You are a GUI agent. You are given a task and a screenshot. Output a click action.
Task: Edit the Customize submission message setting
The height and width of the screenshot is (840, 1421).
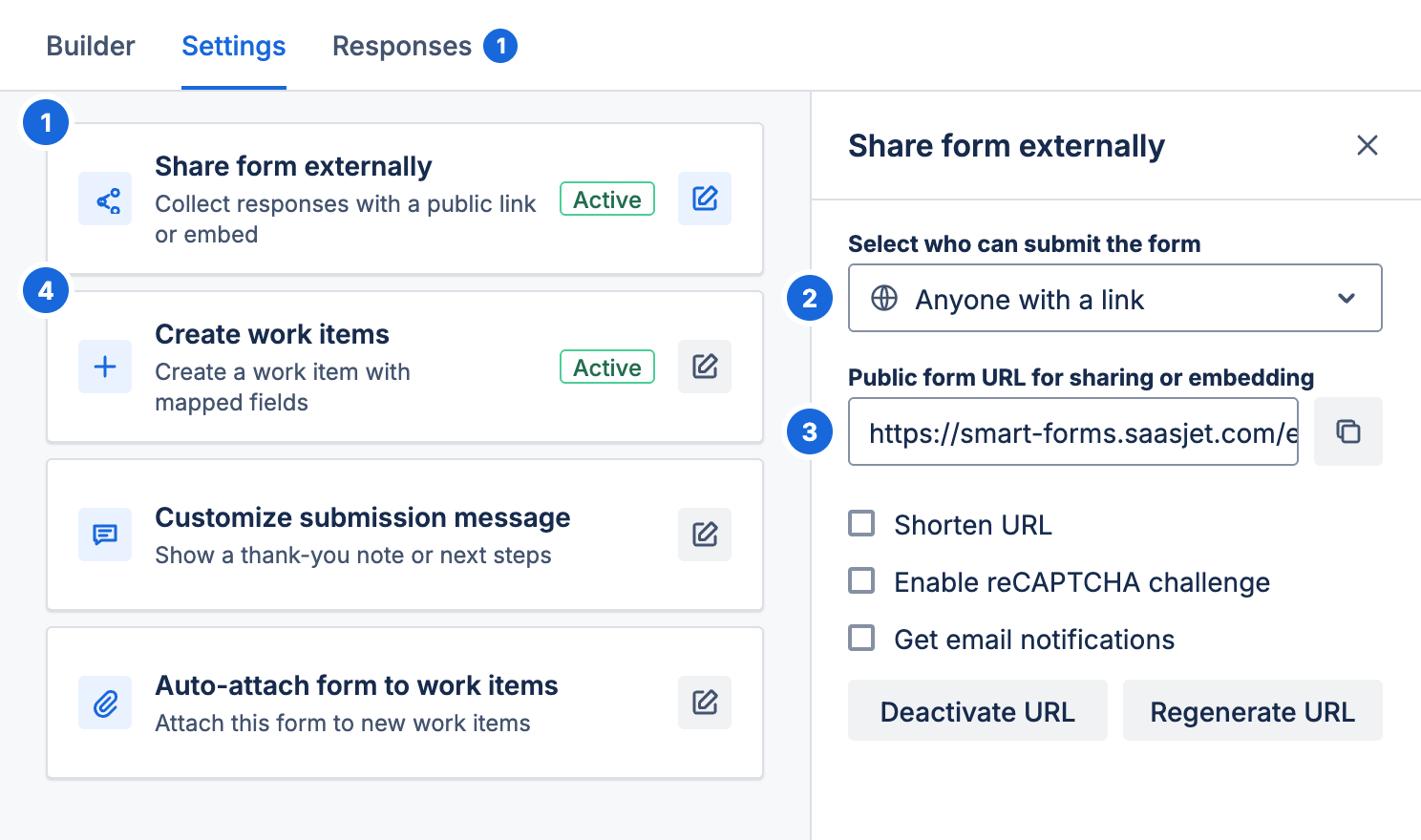[705, 535]
